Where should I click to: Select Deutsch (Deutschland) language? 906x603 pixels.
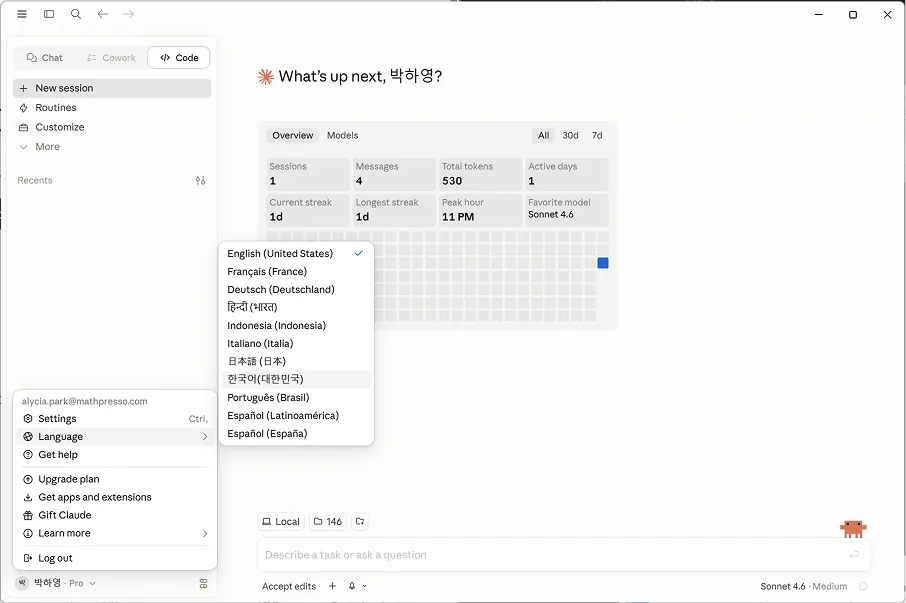296,289
